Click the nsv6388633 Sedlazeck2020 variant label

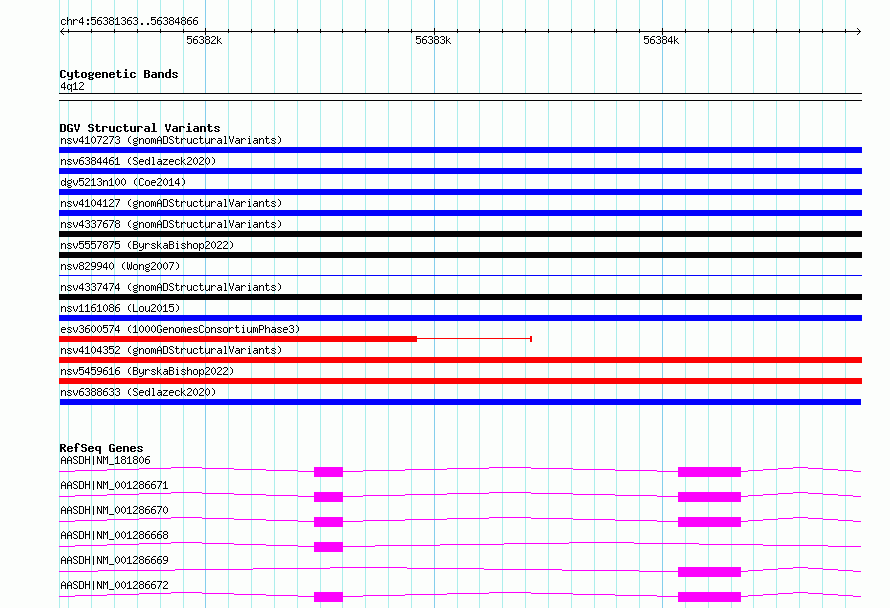(138, 392)
